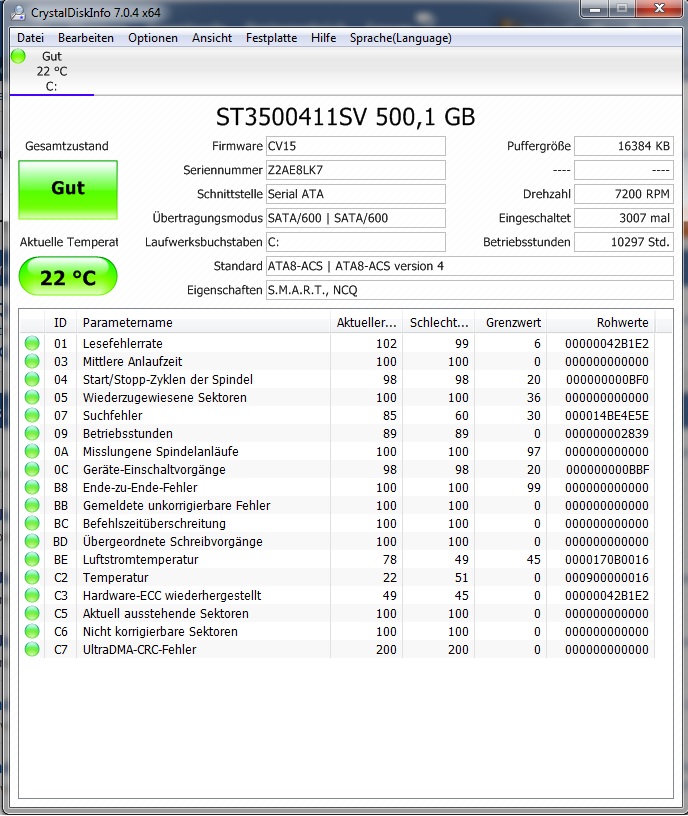This screenshot has width=688, height=816.
Task: Sort by the ID column header
Action: pyautogui.click(x=60, y=323)
